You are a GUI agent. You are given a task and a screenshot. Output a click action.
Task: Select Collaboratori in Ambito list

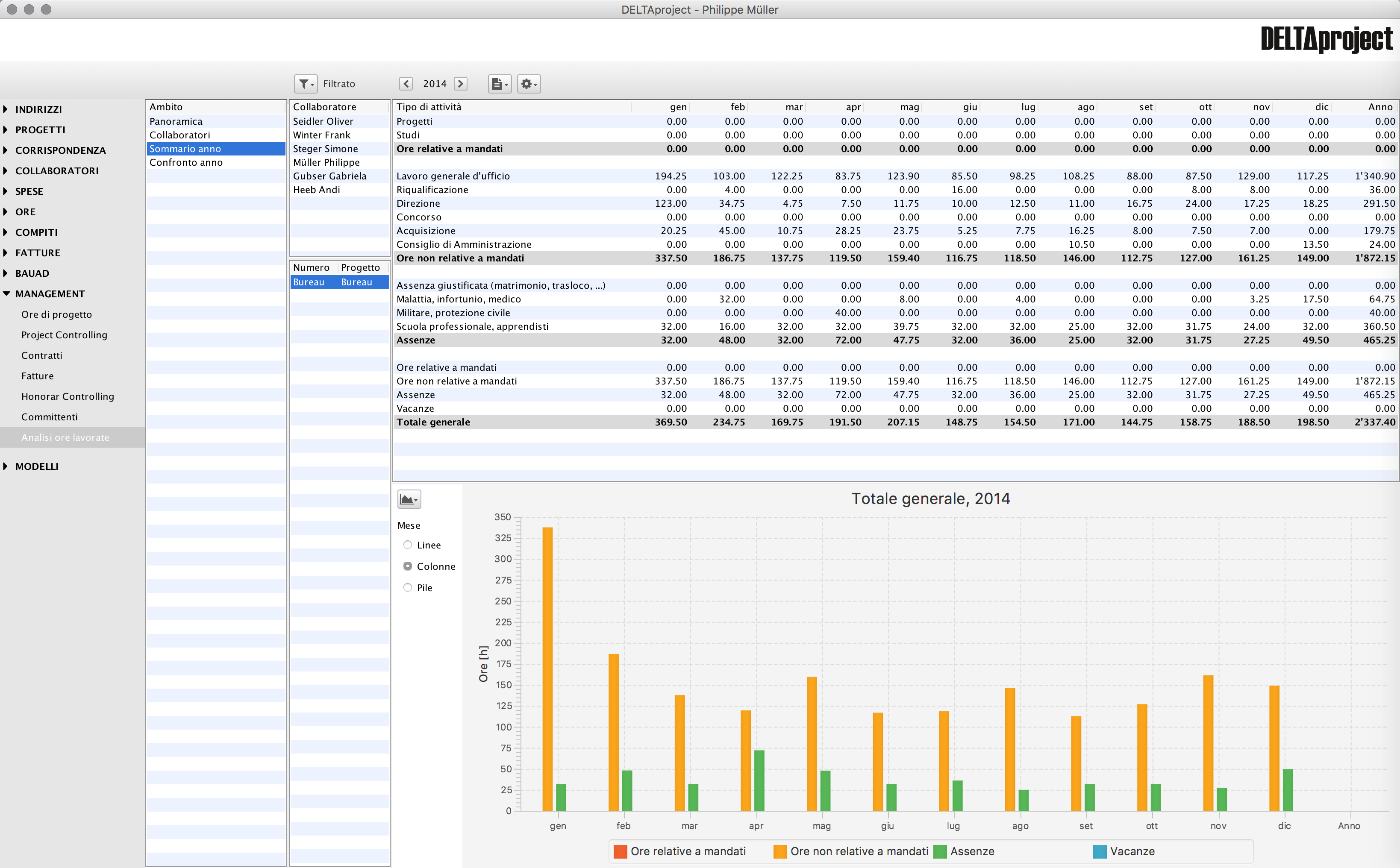[216, 135]
